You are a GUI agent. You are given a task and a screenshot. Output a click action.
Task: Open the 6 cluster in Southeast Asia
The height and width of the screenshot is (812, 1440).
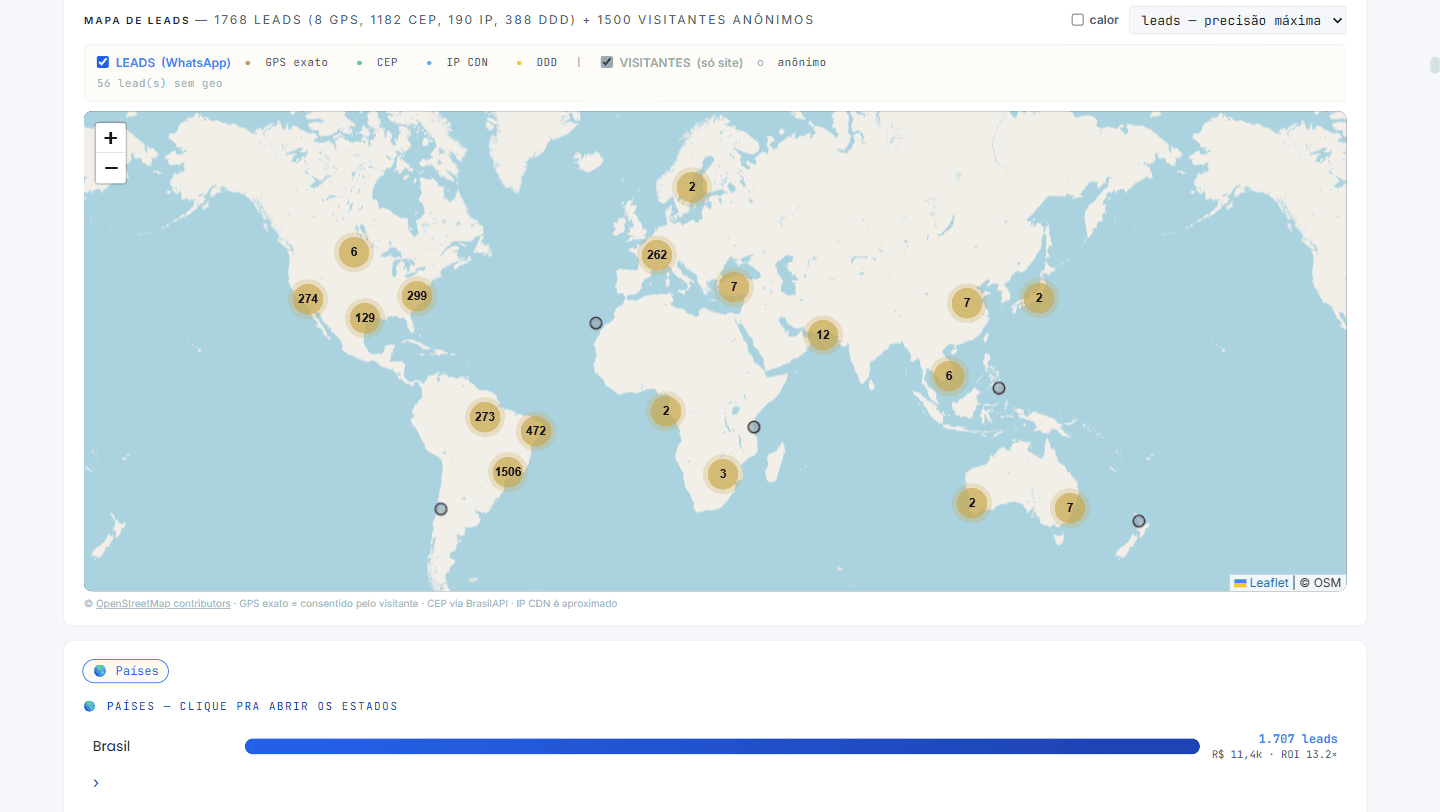click(x=949, y=376)
